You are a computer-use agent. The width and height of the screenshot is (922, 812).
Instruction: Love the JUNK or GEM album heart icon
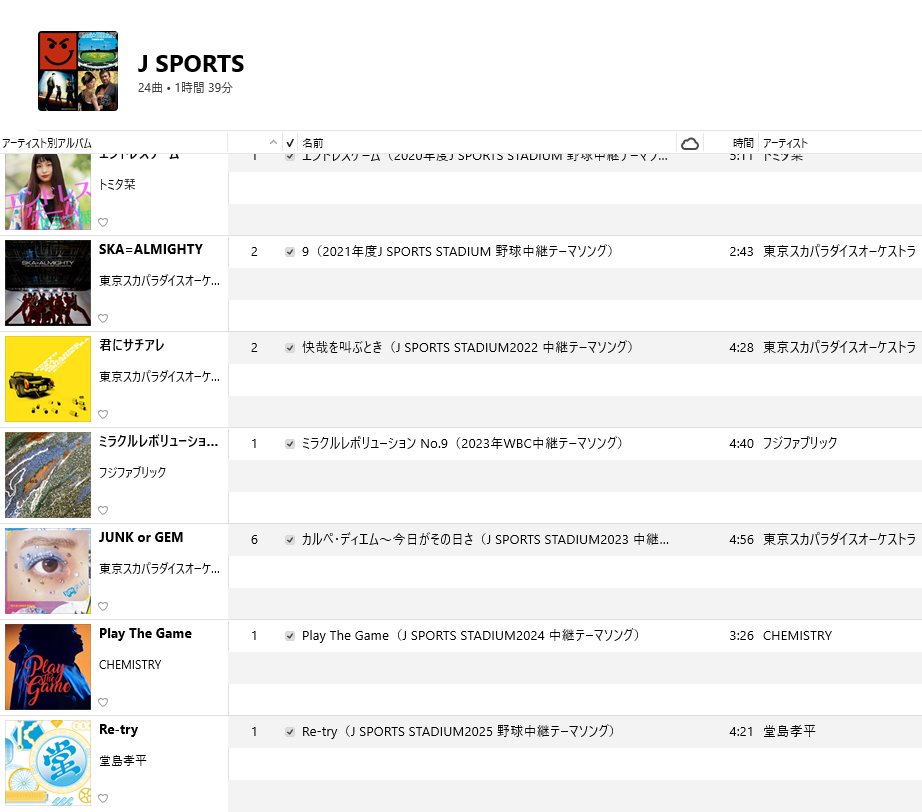103,606
